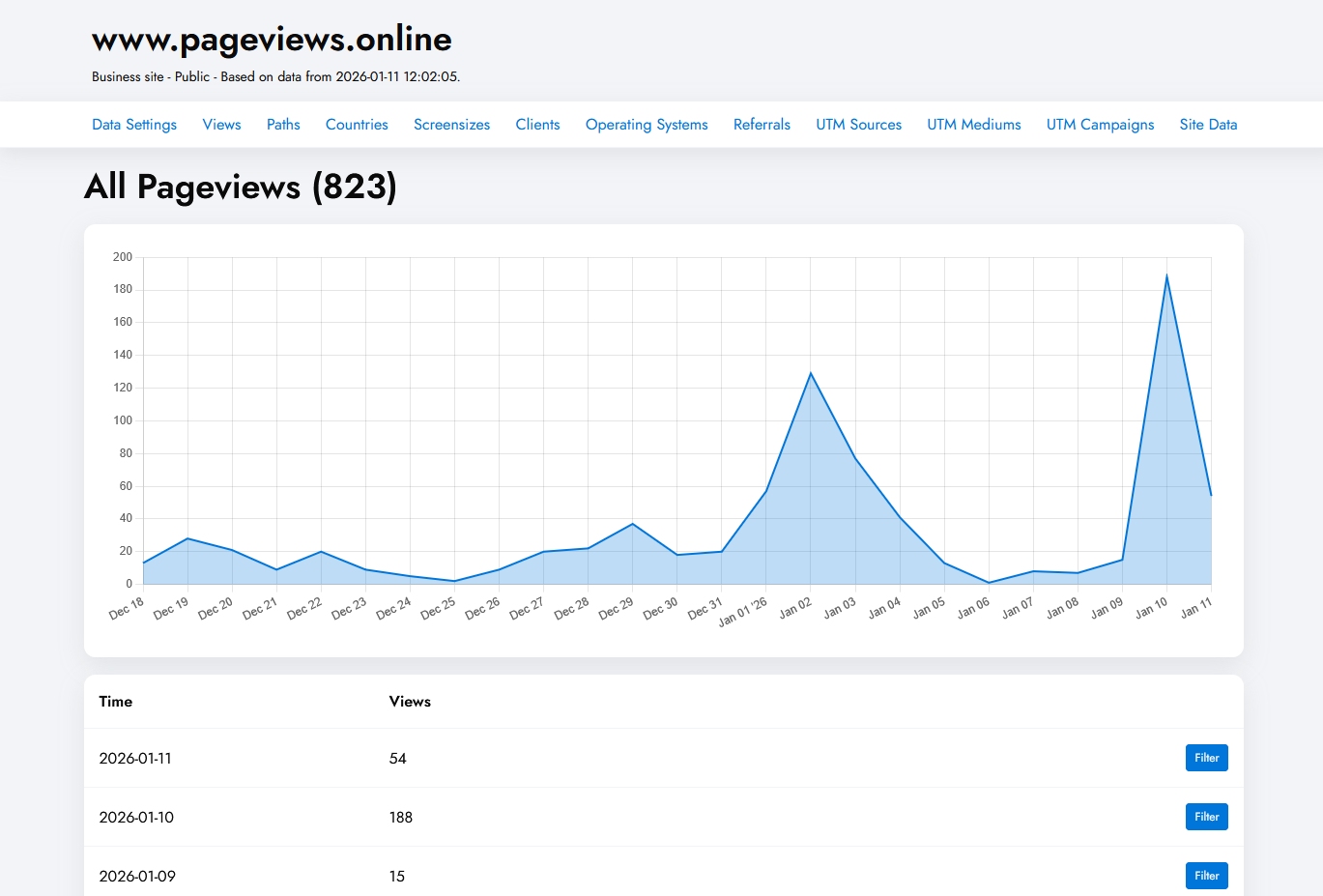Click the Time column header
This screenshot has height=896, width=1323.
click(115, 701)
